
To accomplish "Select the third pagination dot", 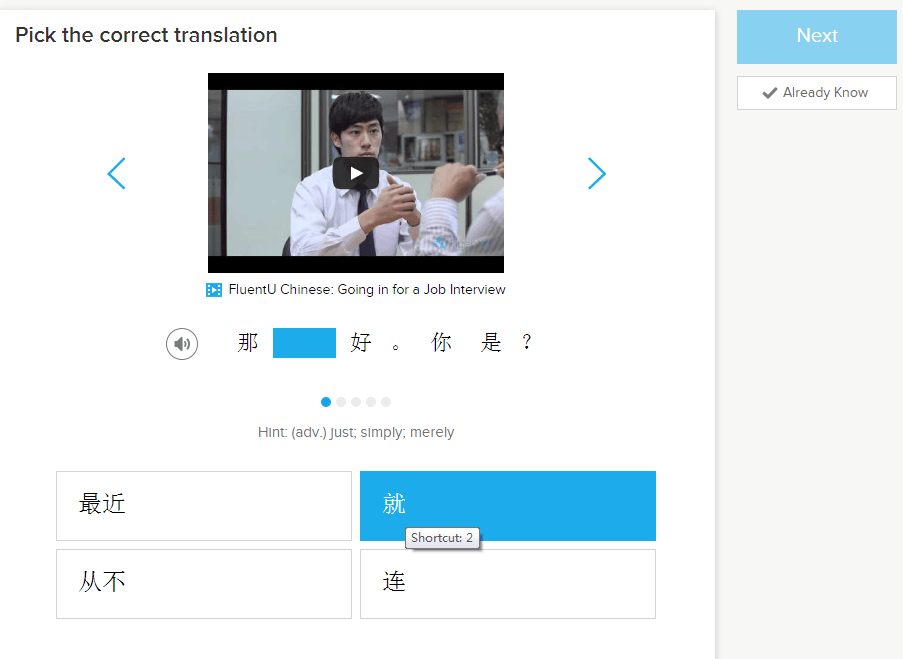I will point(356,402).
